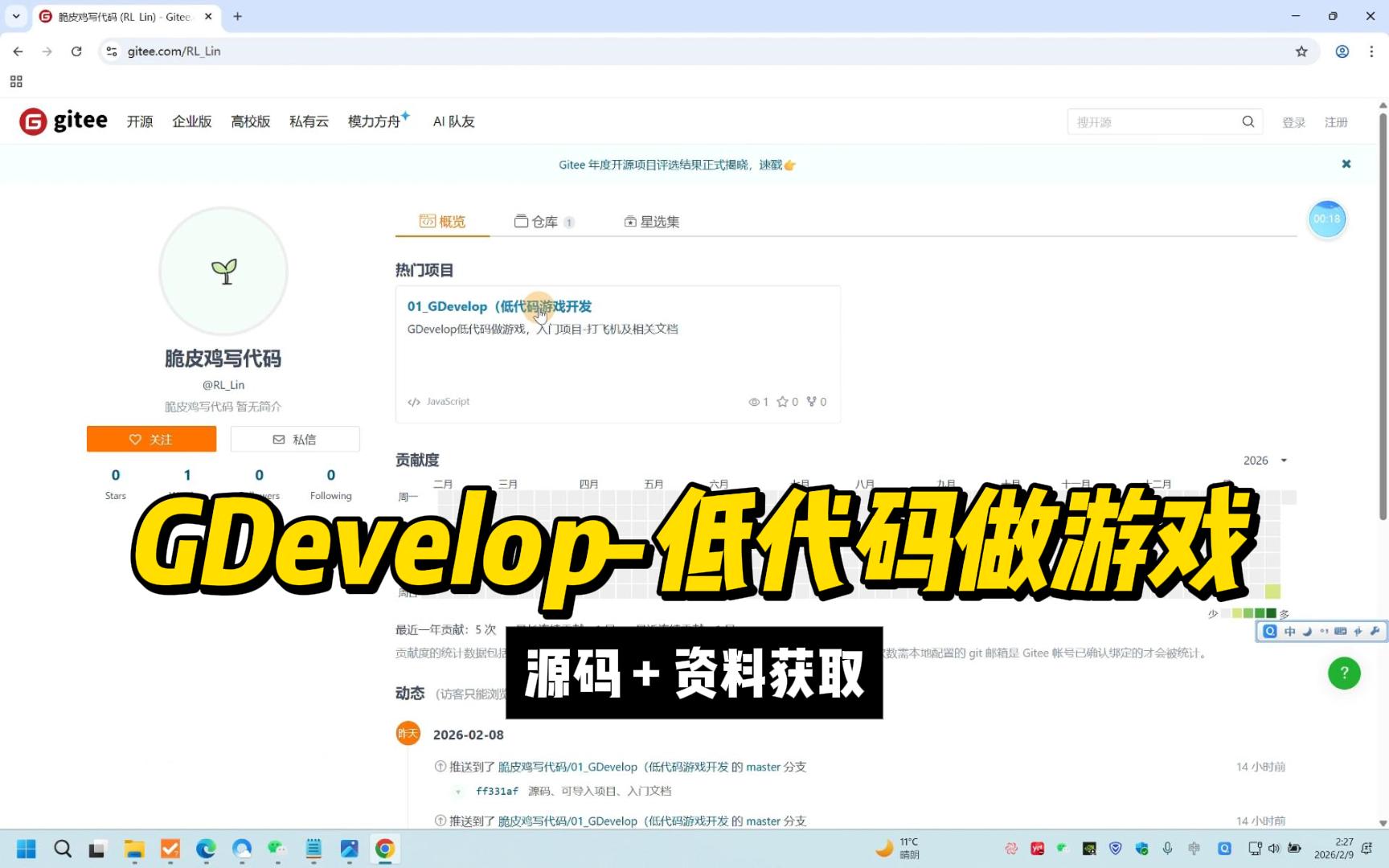Click the 私信 message button
The height and width of the screenshot is (868, 1389).
tap(295, 439)
